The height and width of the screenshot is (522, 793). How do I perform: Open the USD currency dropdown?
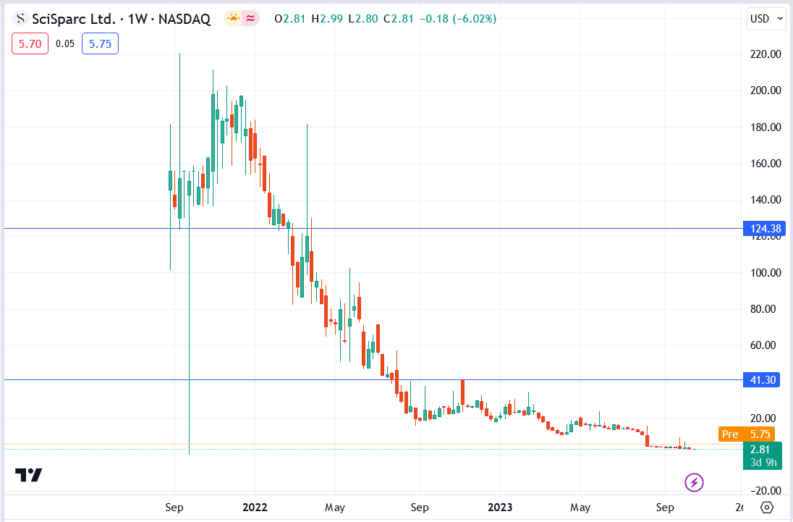(764, 19)
